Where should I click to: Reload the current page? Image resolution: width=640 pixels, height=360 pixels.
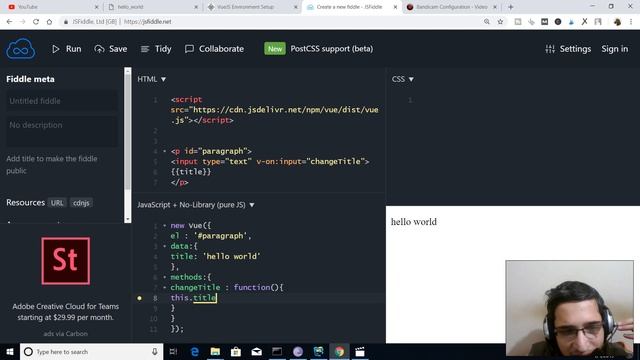coord(36,22)
